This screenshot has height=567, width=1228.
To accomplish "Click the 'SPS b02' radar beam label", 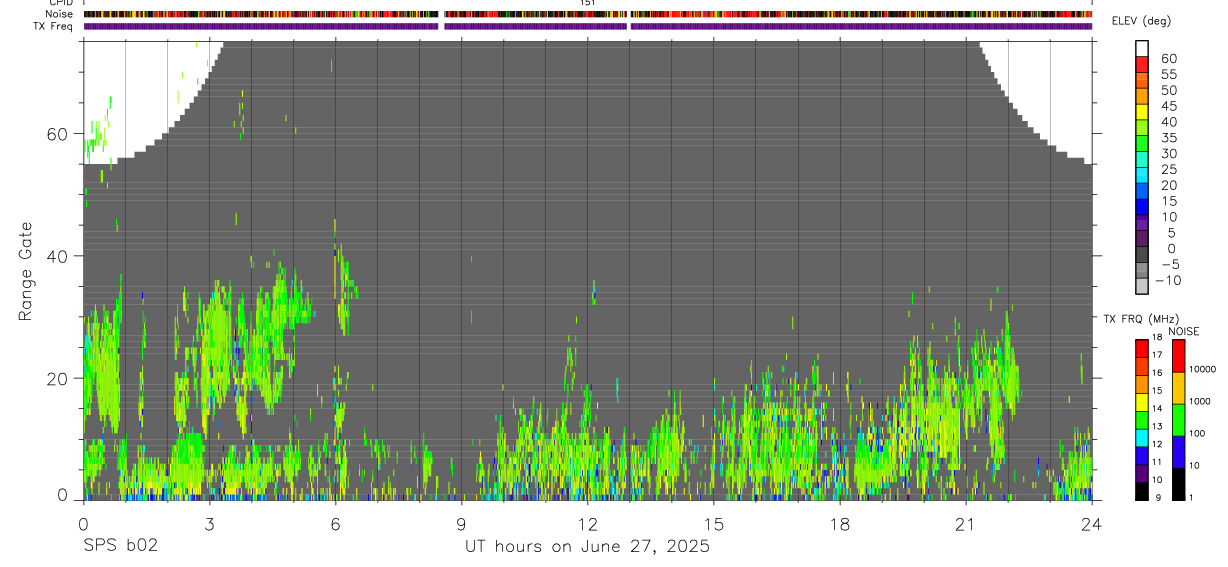I will [119, 547].
